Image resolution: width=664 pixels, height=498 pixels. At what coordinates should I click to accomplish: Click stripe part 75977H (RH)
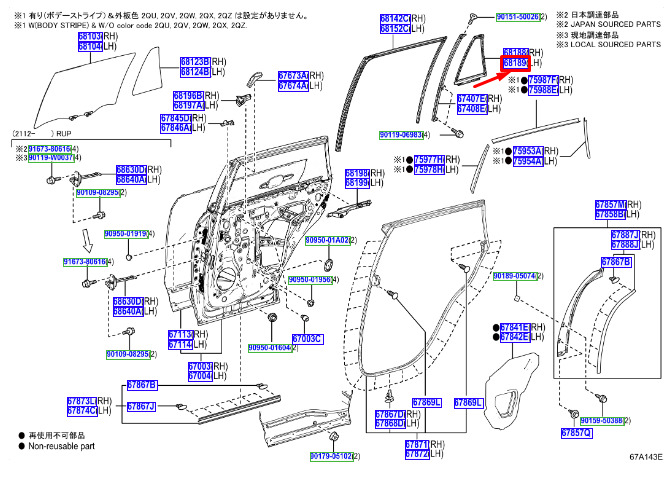coord(429,160)
